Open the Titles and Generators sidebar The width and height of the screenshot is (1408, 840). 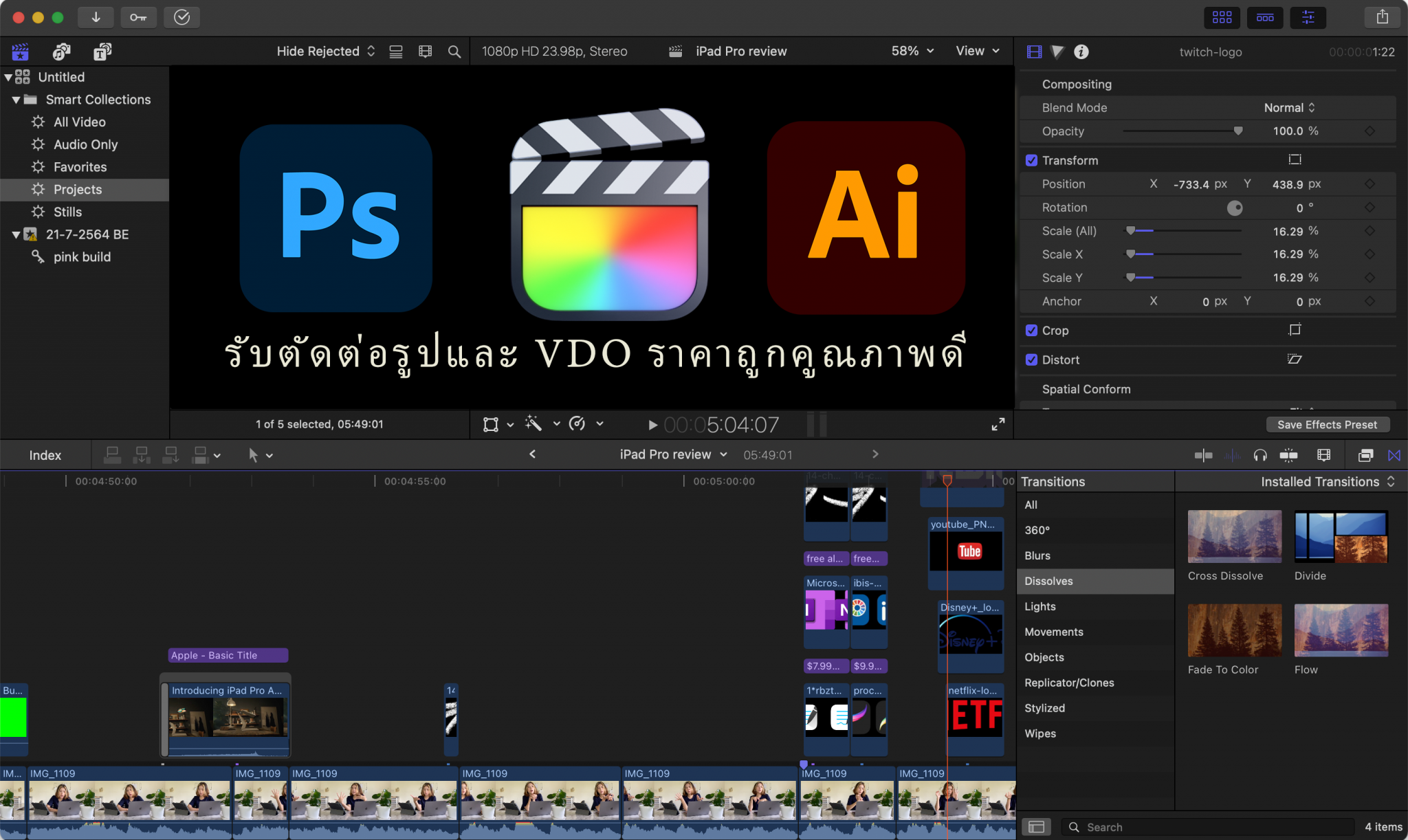[102, 52]
